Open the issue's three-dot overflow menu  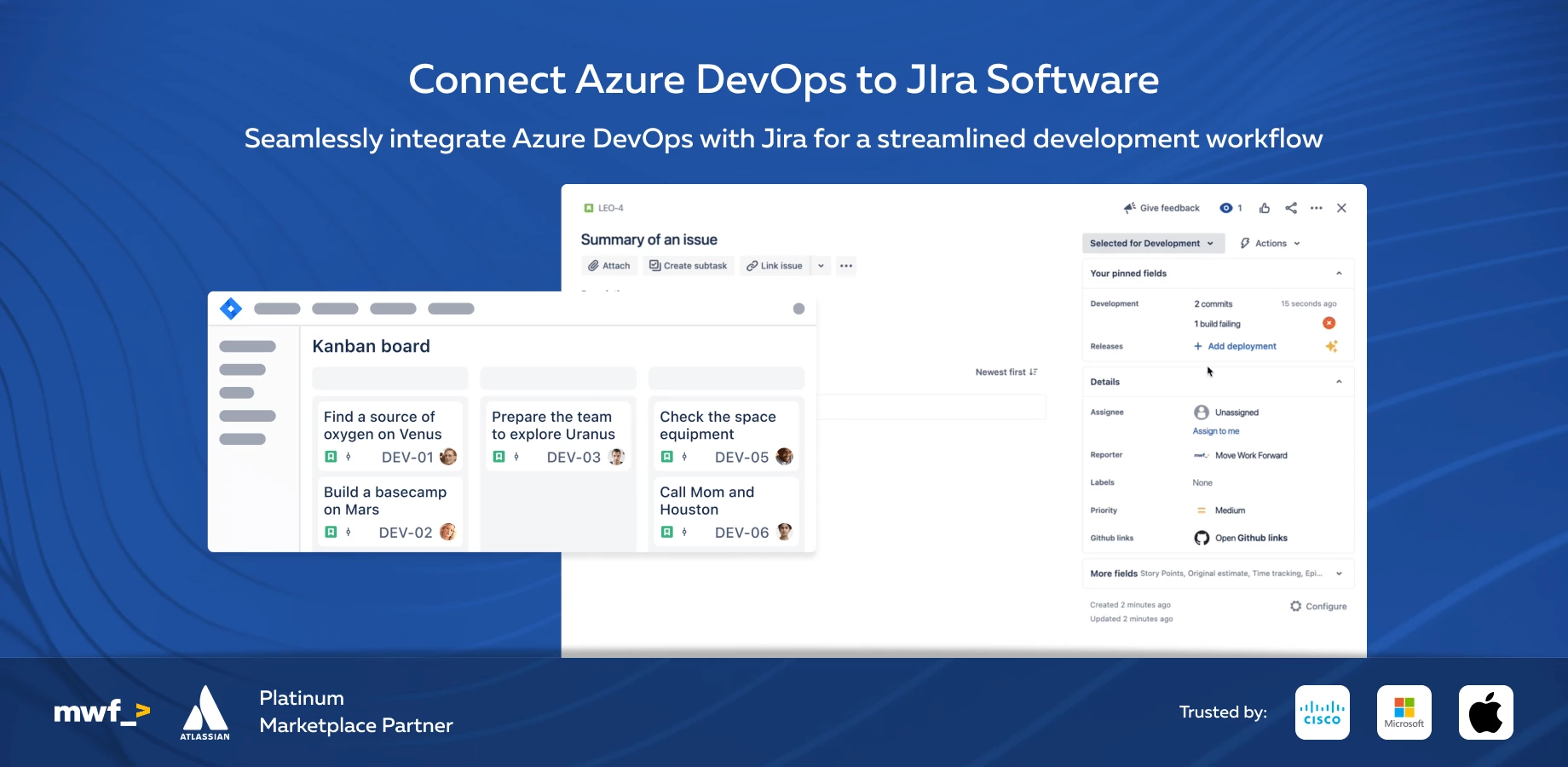coord(1316,208)
